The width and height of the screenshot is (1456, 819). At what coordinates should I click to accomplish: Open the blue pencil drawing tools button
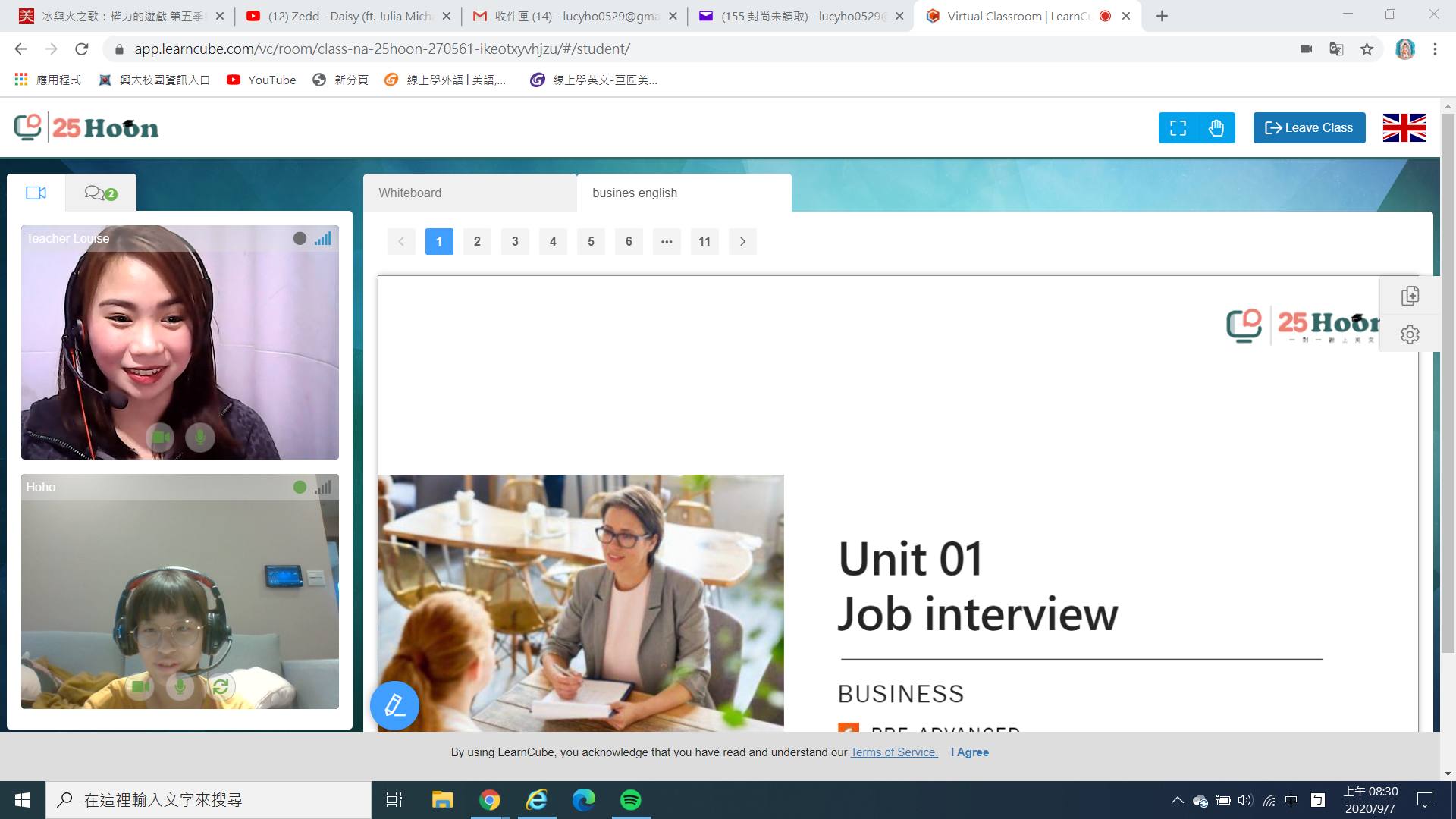click(394, 705)
